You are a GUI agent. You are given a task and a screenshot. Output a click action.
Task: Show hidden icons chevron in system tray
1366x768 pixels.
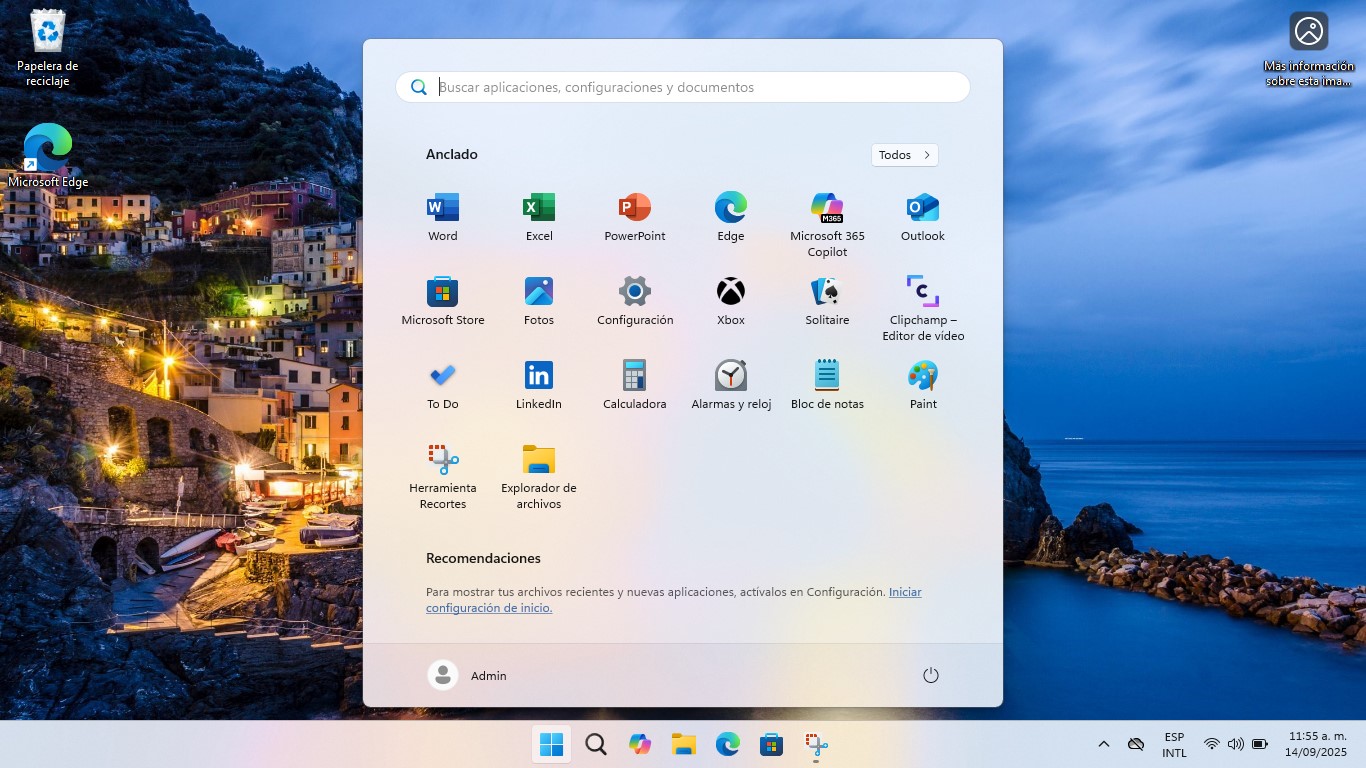pos(1104,744)
